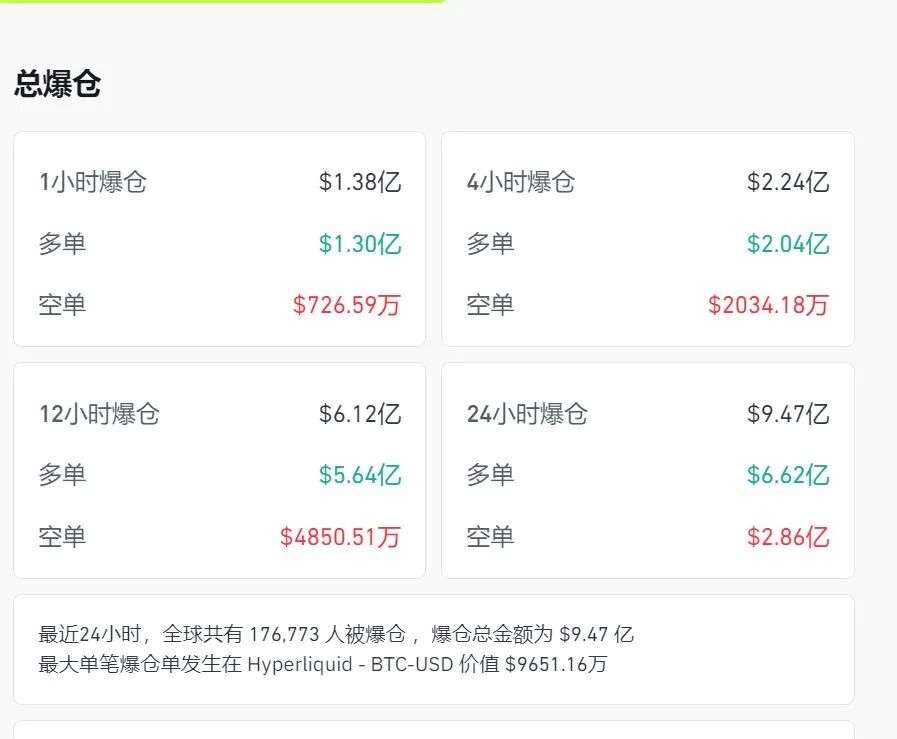Click the 4-hour long value $2.04亿
This screenshot has width=897, height=739.
point(788,244)
